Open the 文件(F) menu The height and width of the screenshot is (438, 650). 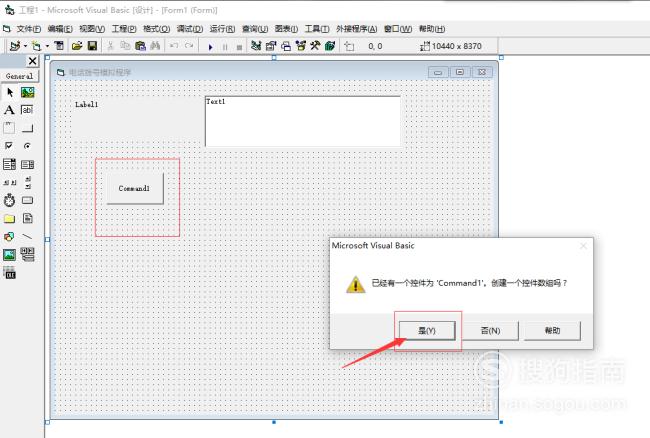click(29, 29)
